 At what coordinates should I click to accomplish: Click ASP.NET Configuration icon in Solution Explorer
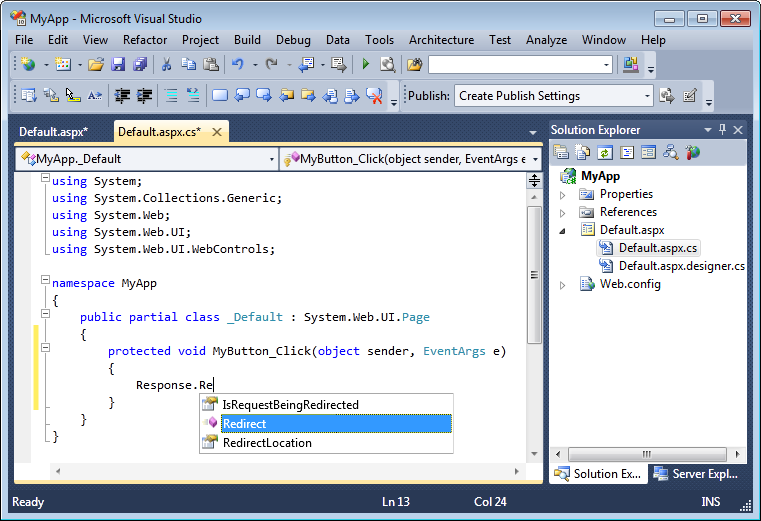tap(693, 153)
